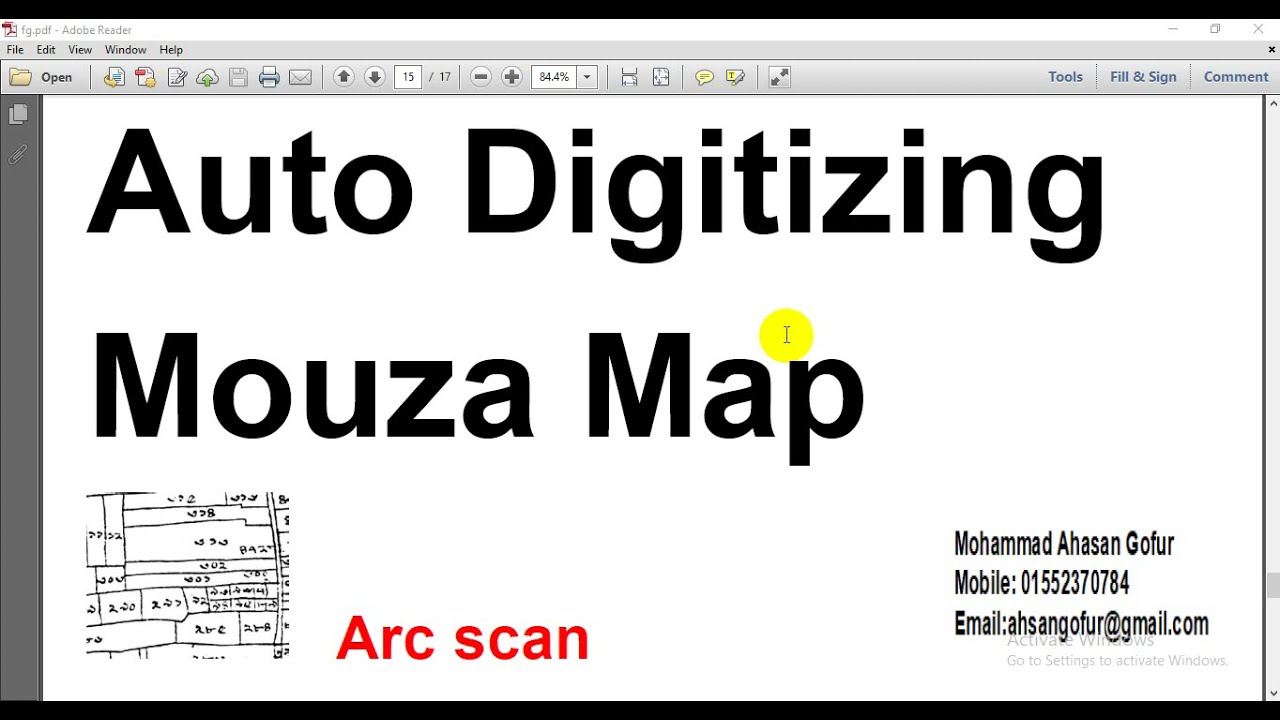The width and height of the screenshot is (1280, 720).
Task: Click the email ahsangofur@gmail.com line
Action: click(1081, 624)
